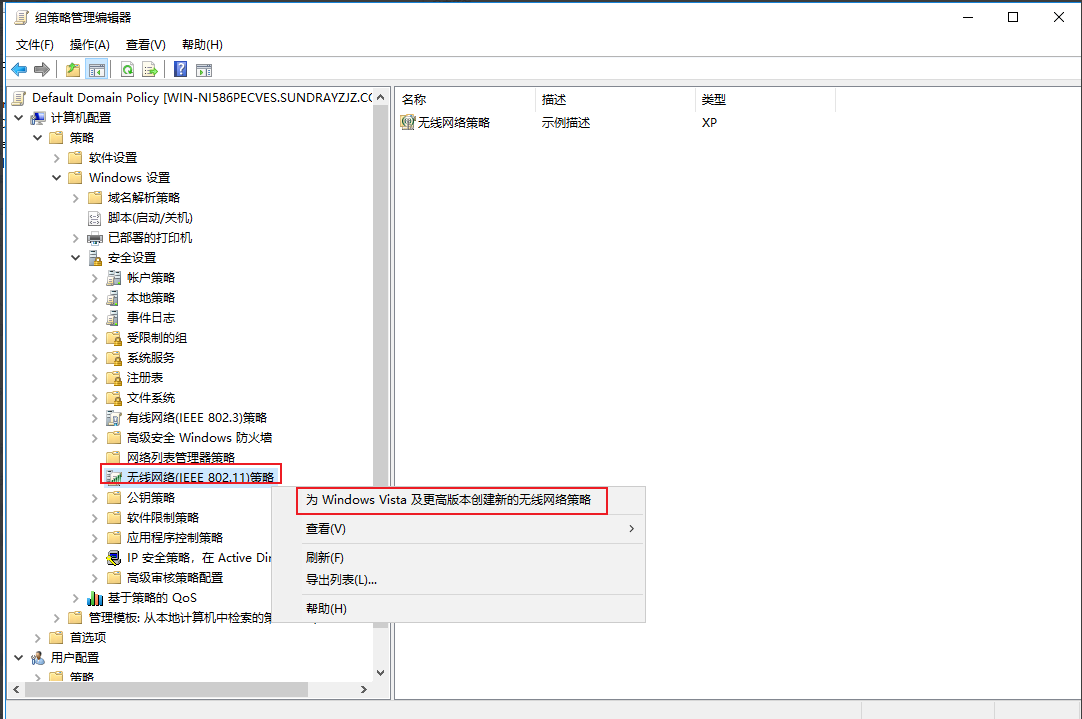Viewport: 1082px width, 719px height.
Task: Click 导出列表(L)... in the context menu
Action: pos(341,579)
